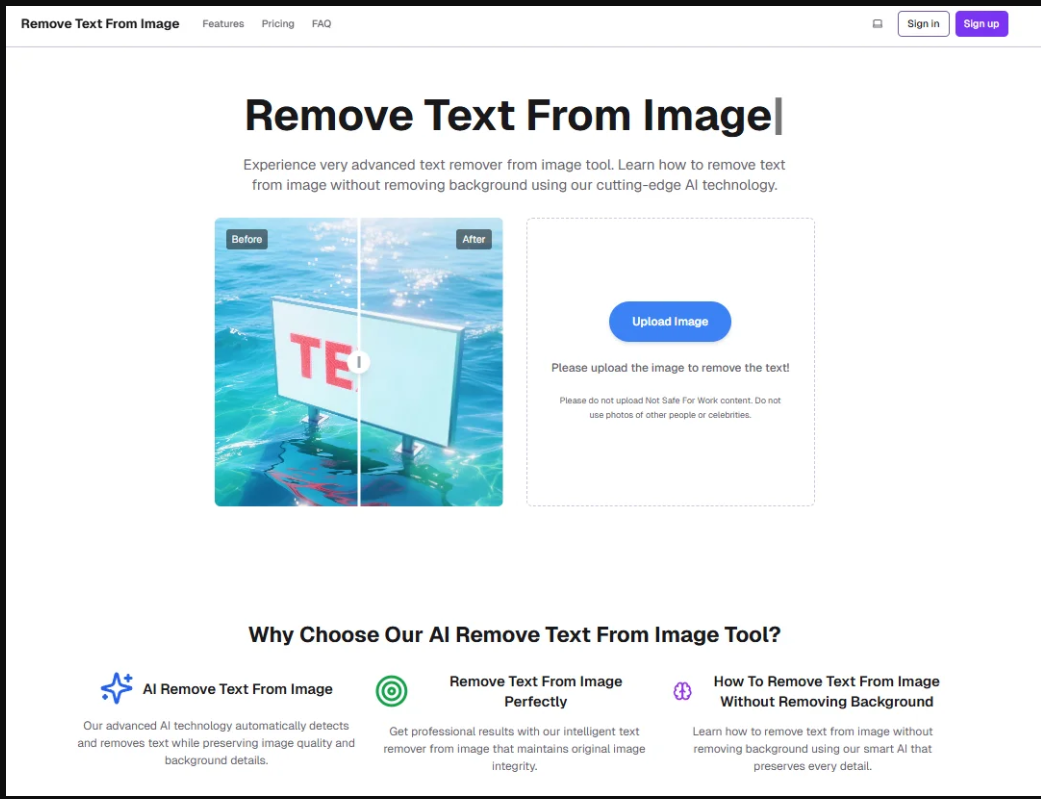
Task: Click the upload prompt text in drop zone
Action: point(670,368)
